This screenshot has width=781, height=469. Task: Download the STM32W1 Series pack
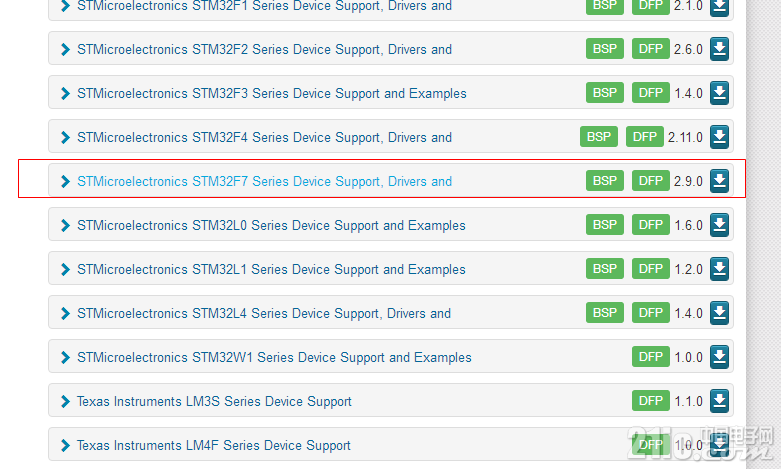click(719, 356)
